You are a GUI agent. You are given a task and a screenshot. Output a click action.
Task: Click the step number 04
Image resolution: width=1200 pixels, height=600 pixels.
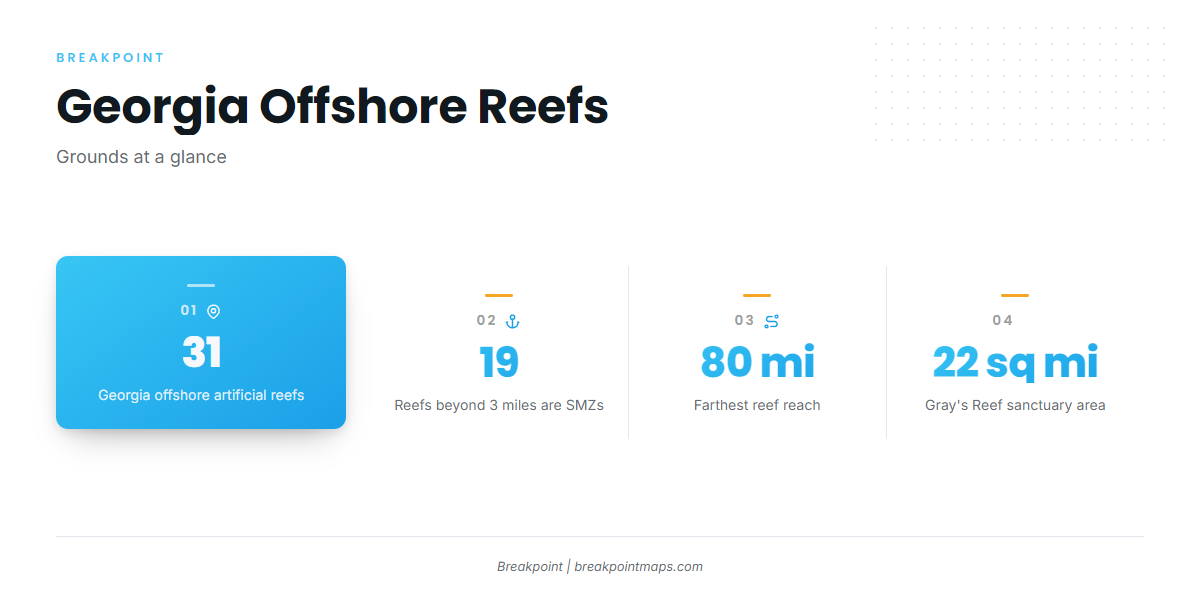pyautogui.click(x=1003, y=321)
